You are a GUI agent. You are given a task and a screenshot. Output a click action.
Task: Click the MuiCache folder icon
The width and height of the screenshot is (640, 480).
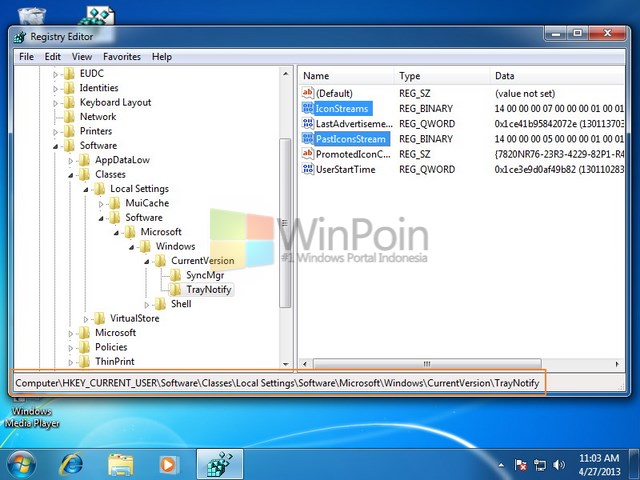(x=114, y=203)
